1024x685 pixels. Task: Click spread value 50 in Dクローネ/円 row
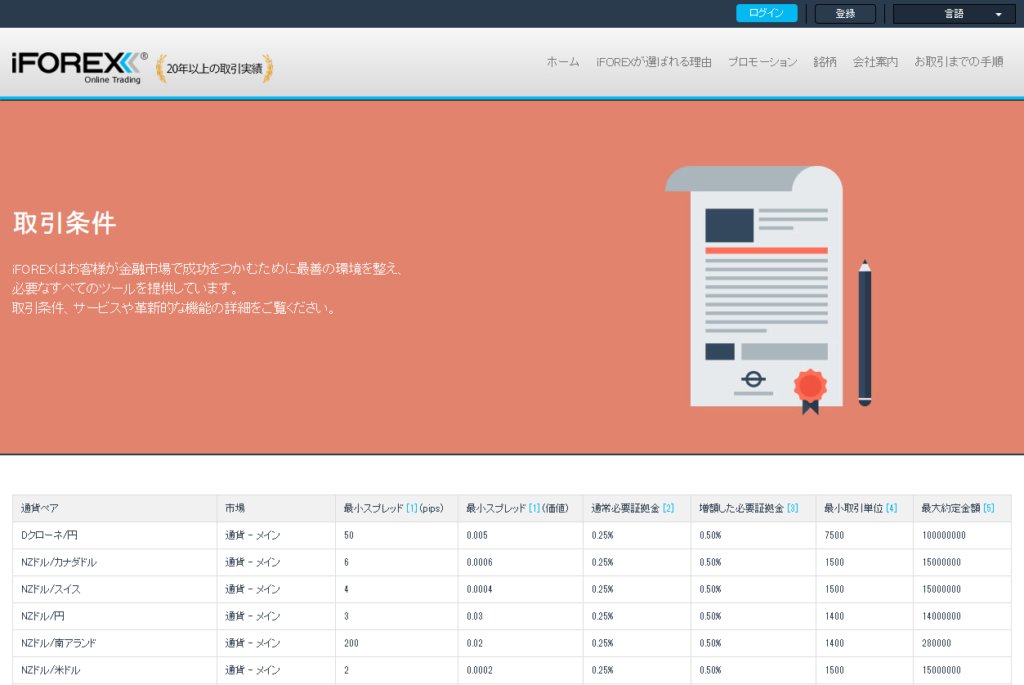[349, 535]
